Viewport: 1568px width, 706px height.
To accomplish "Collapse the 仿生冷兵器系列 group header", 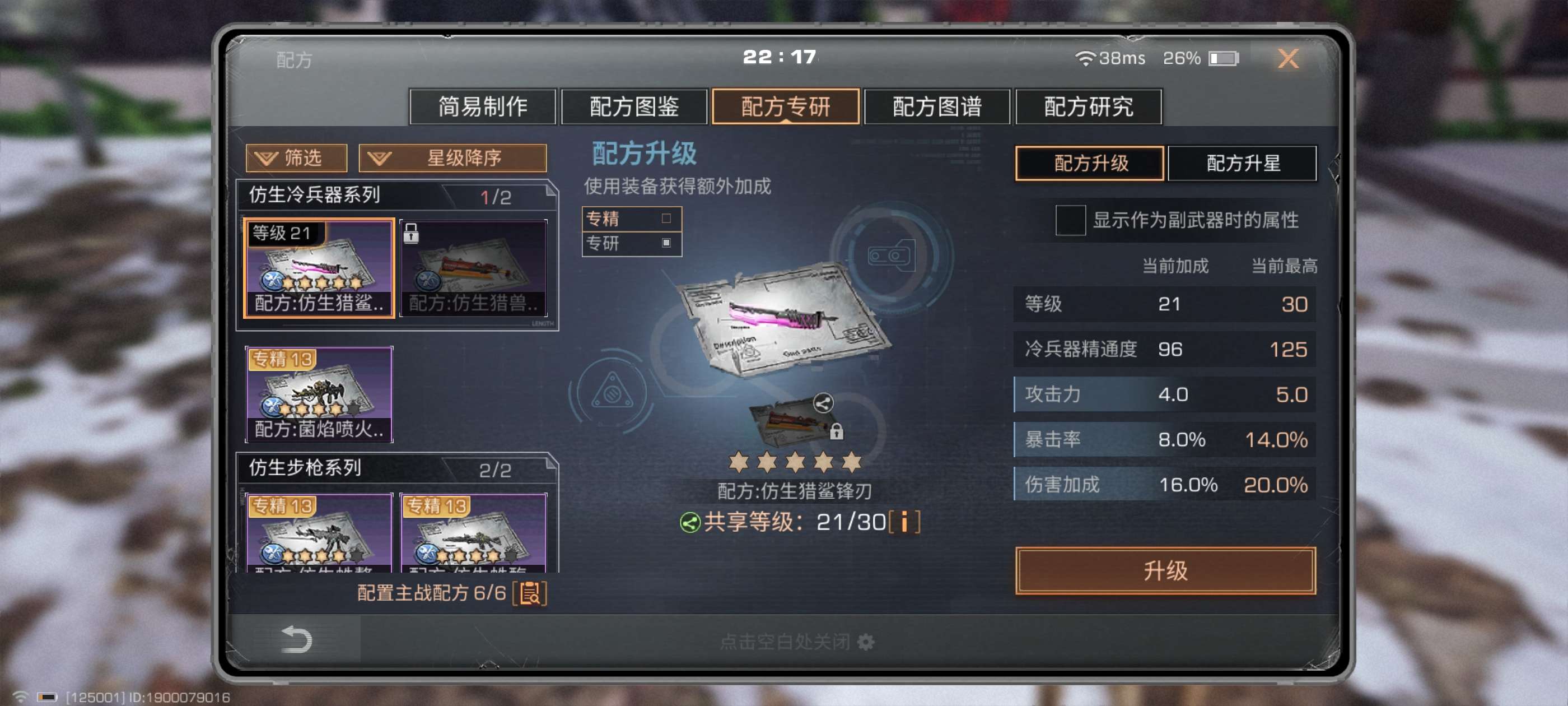I will tap(397, 196).
